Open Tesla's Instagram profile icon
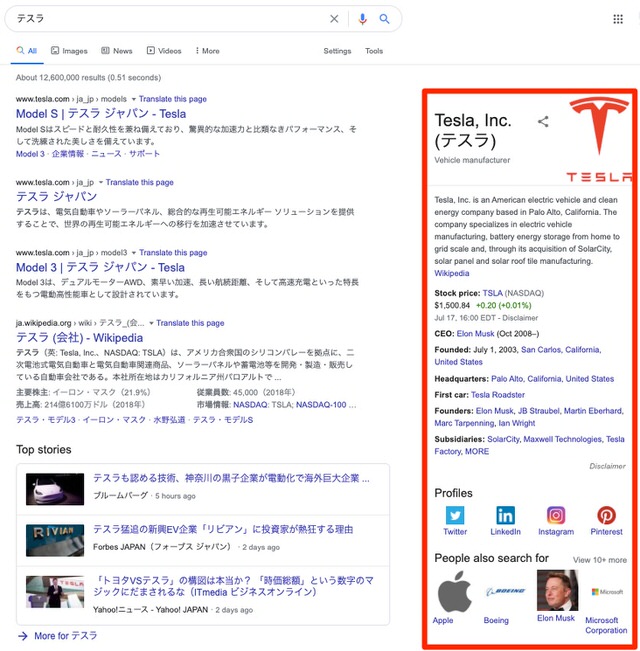 coord(556,515)
